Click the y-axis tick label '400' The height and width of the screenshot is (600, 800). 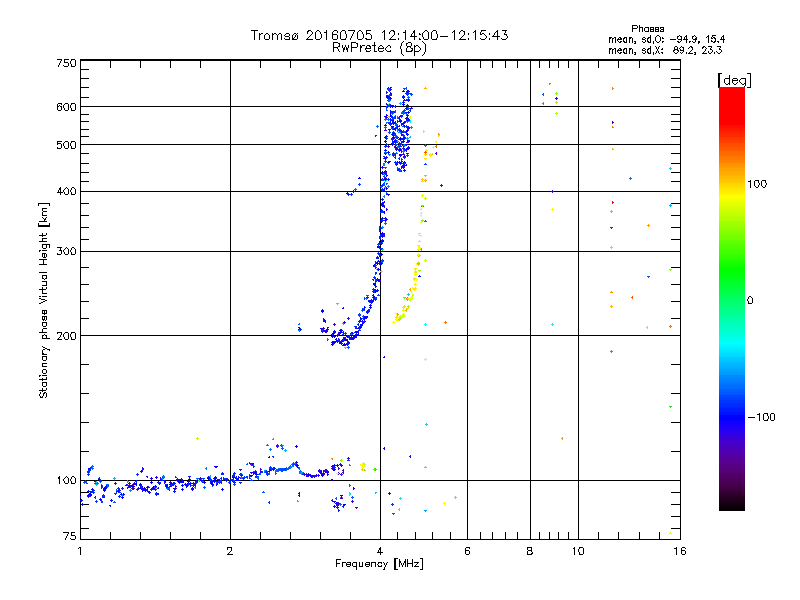67,191
